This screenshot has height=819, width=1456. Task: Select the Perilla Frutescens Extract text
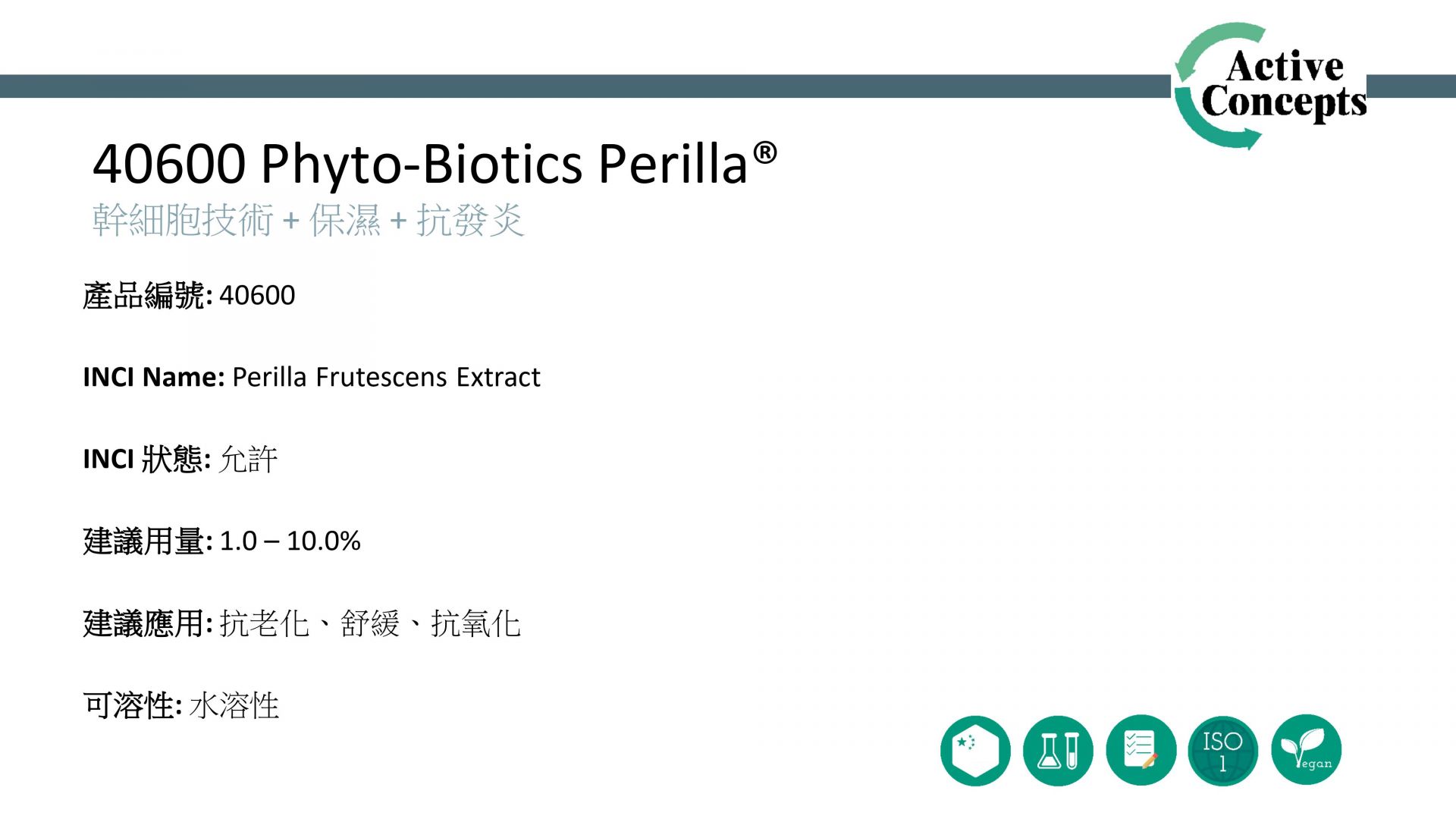click(x=386, y=377)
